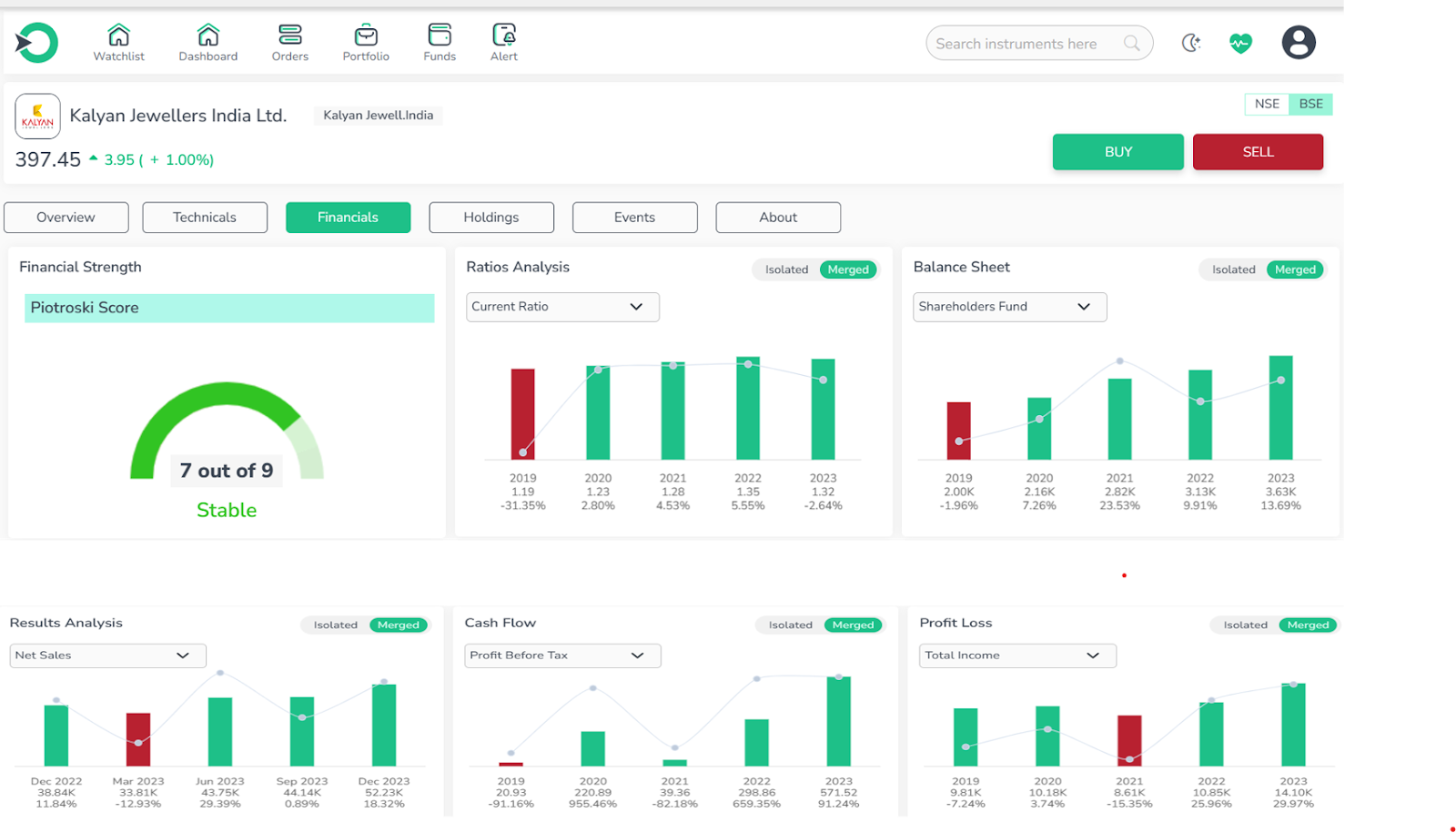Set Results Analysis to Merged
Image resolution: width=1456 pixels, height=833 pixels.
pyautogui.click(x=399, y=625)
